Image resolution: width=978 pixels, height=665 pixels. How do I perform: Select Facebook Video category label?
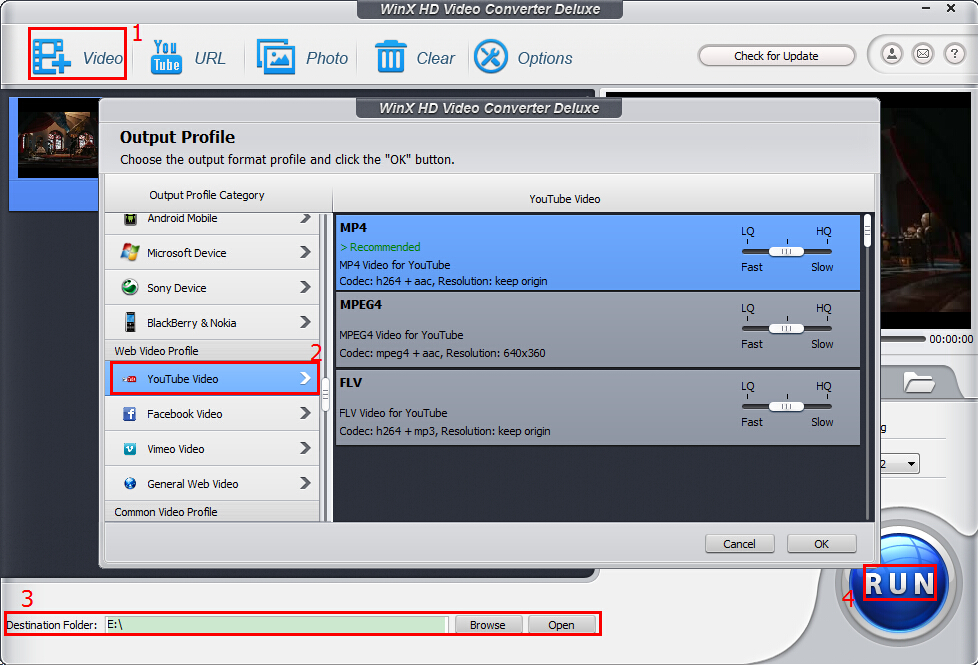185,414
